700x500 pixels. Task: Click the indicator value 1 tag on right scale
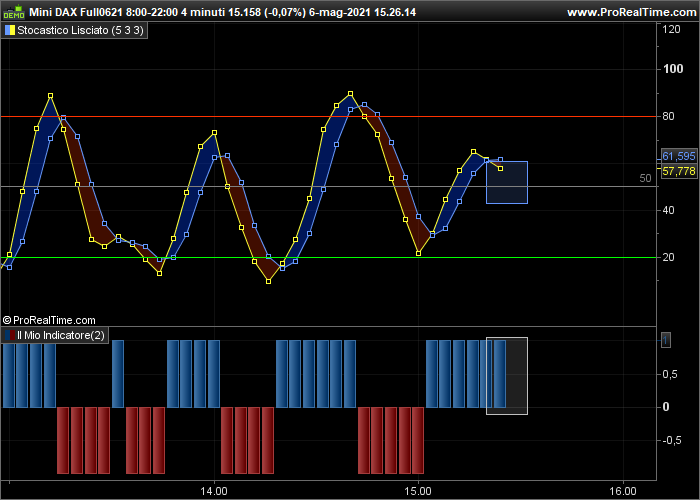pos(666,340)
